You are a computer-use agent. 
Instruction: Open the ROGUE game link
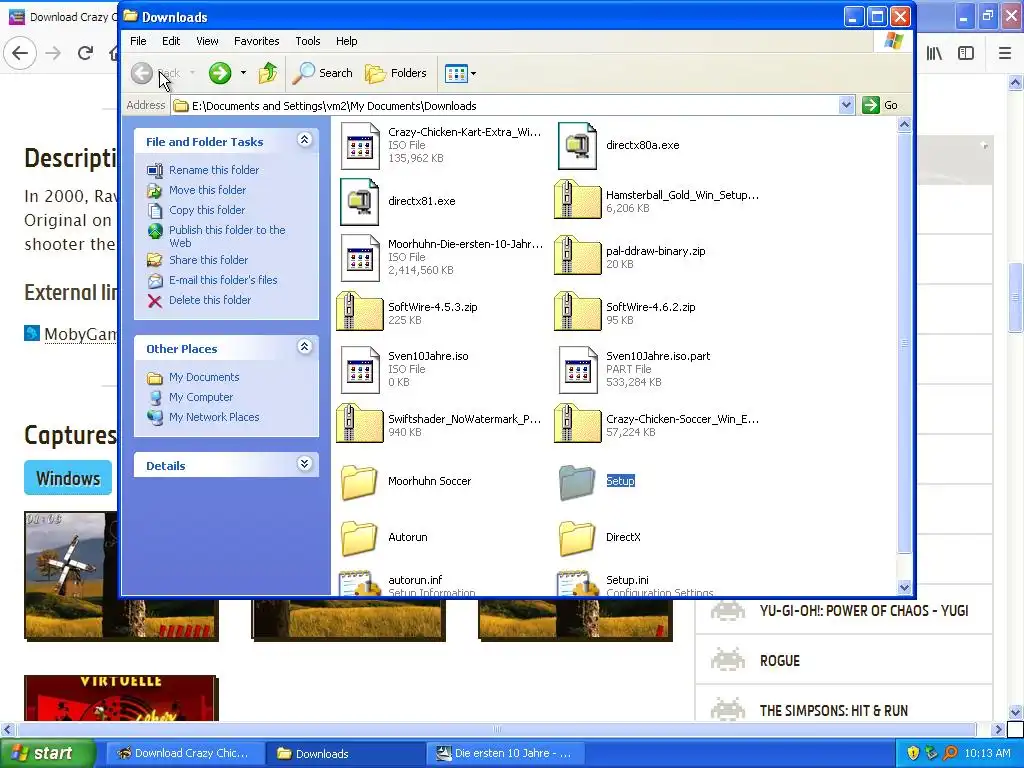click(780, 661)
